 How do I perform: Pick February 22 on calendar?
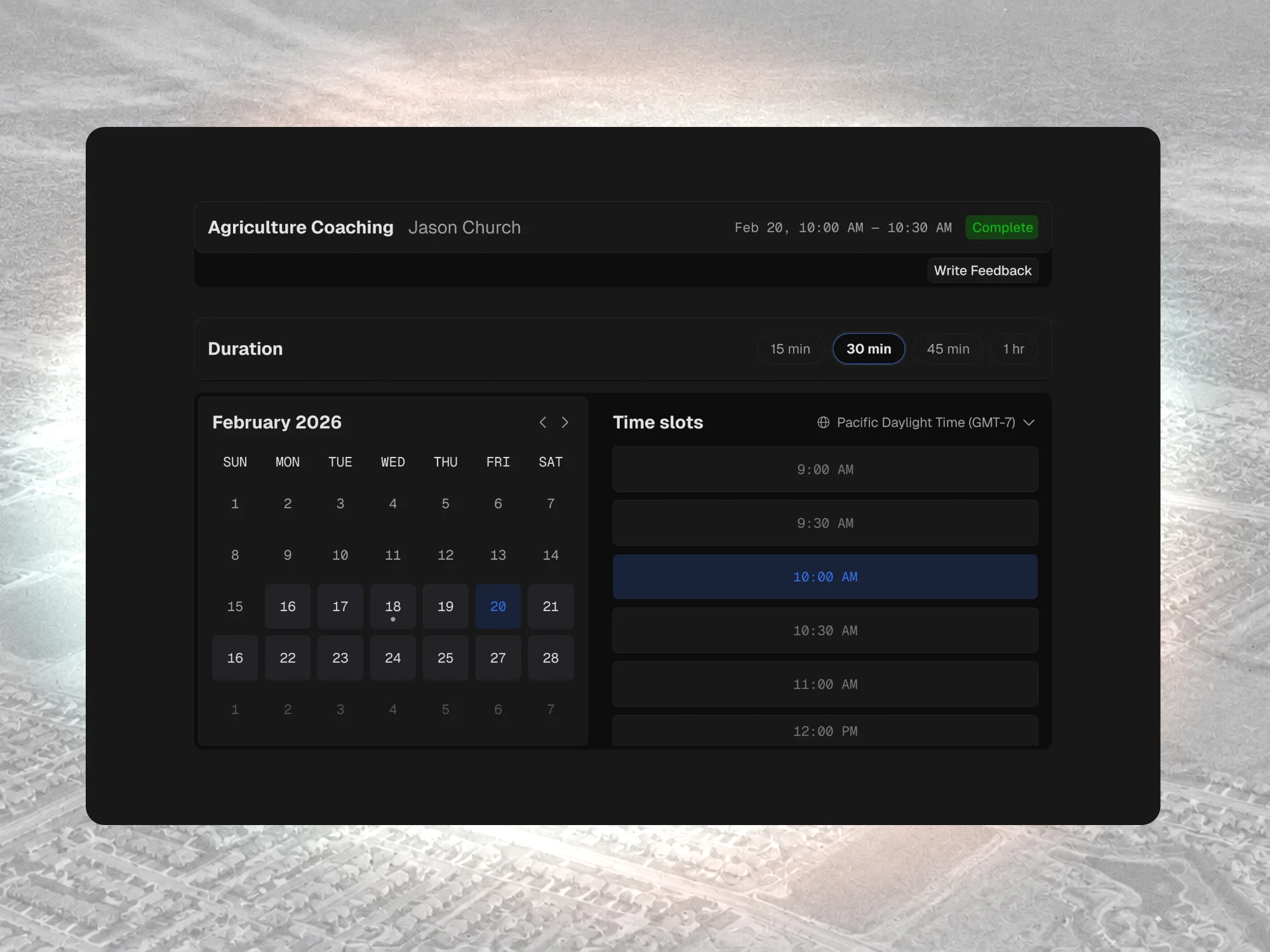[x=288, y=658]
